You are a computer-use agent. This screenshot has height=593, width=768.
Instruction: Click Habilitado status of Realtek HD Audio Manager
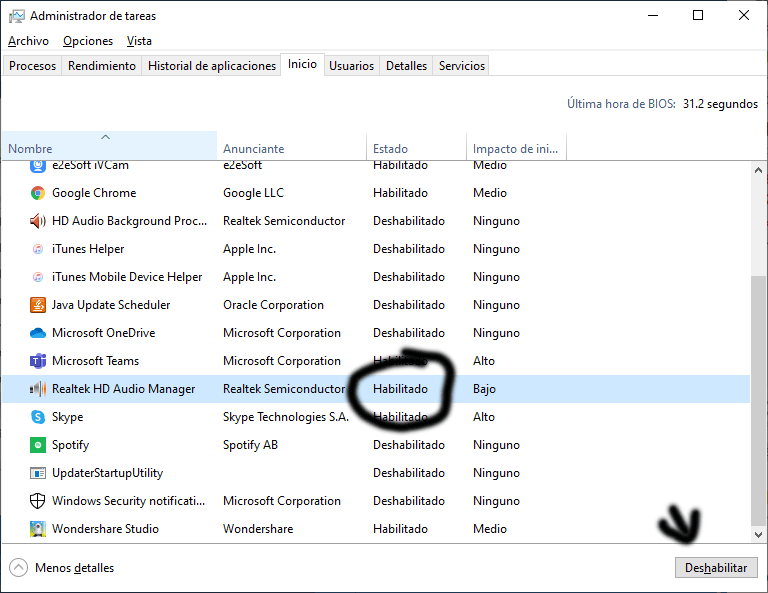400,389
